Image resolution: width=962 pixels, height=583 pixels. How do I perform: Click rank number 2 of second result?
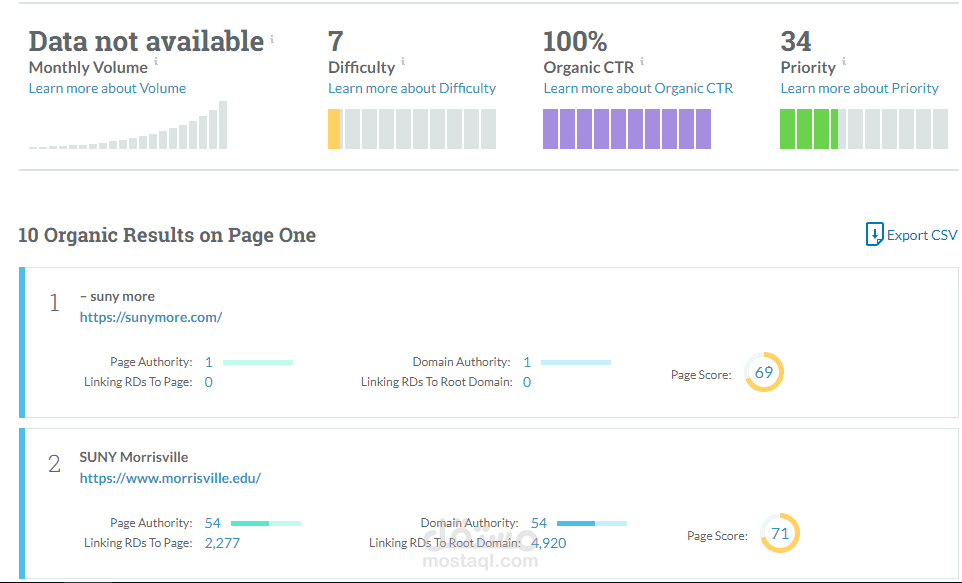pyautogui.click(x=55, y=463)
